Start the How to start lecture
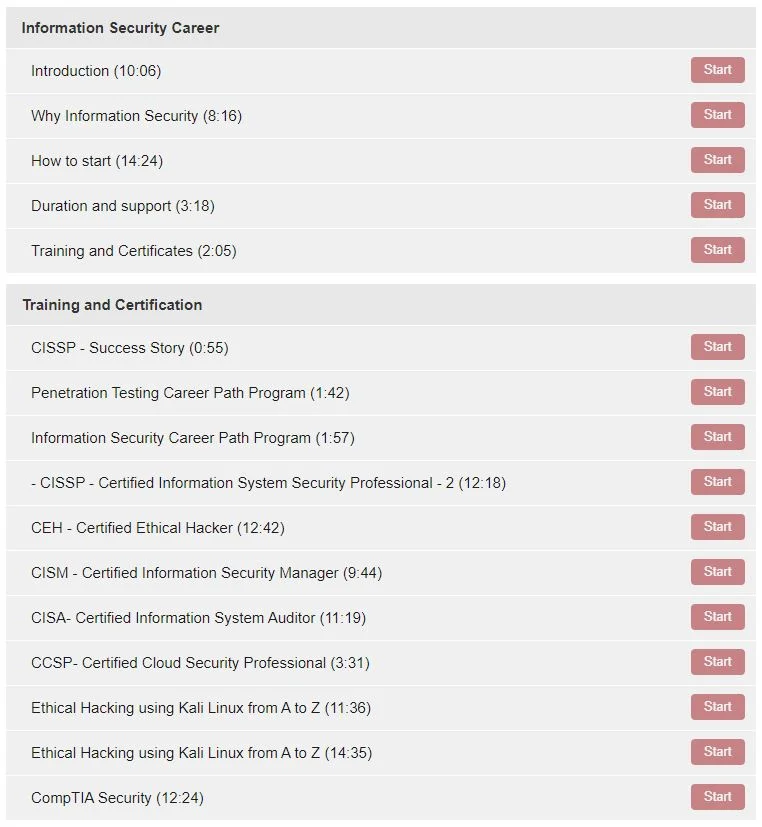Screen dimensions: 762x827 pyautogui.click(x=717, y=160)
